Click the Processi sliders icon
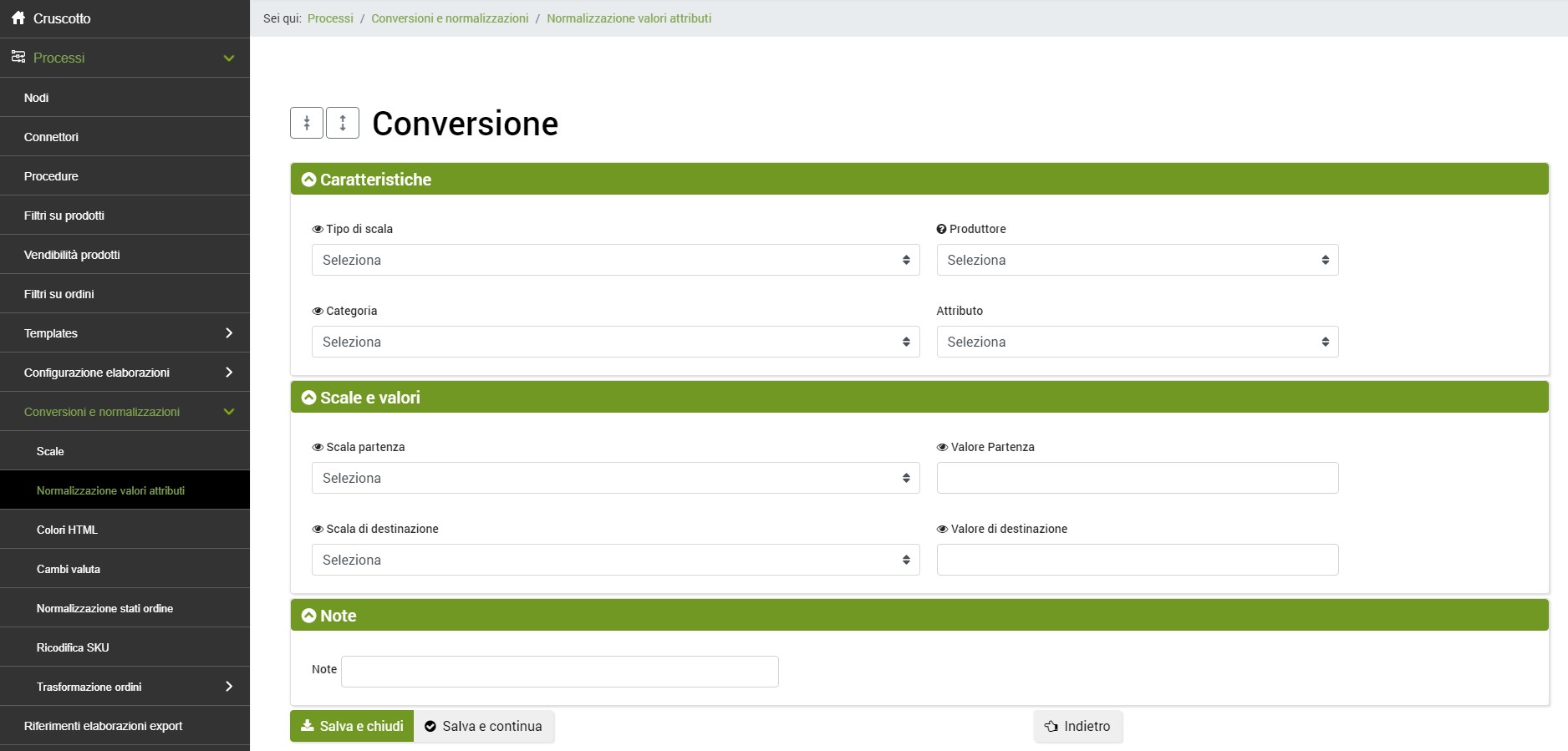This screenshot has height=751, width=1568. coord(18,57)
